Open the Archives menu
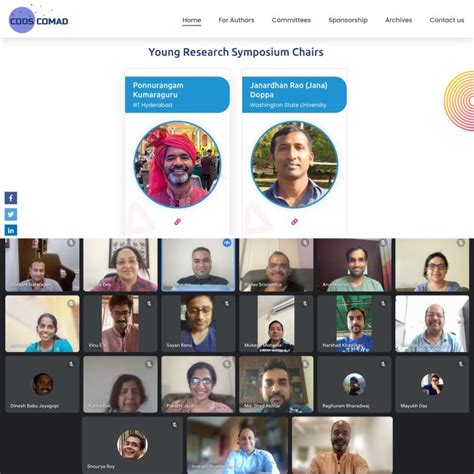 (x=399, y=20)
